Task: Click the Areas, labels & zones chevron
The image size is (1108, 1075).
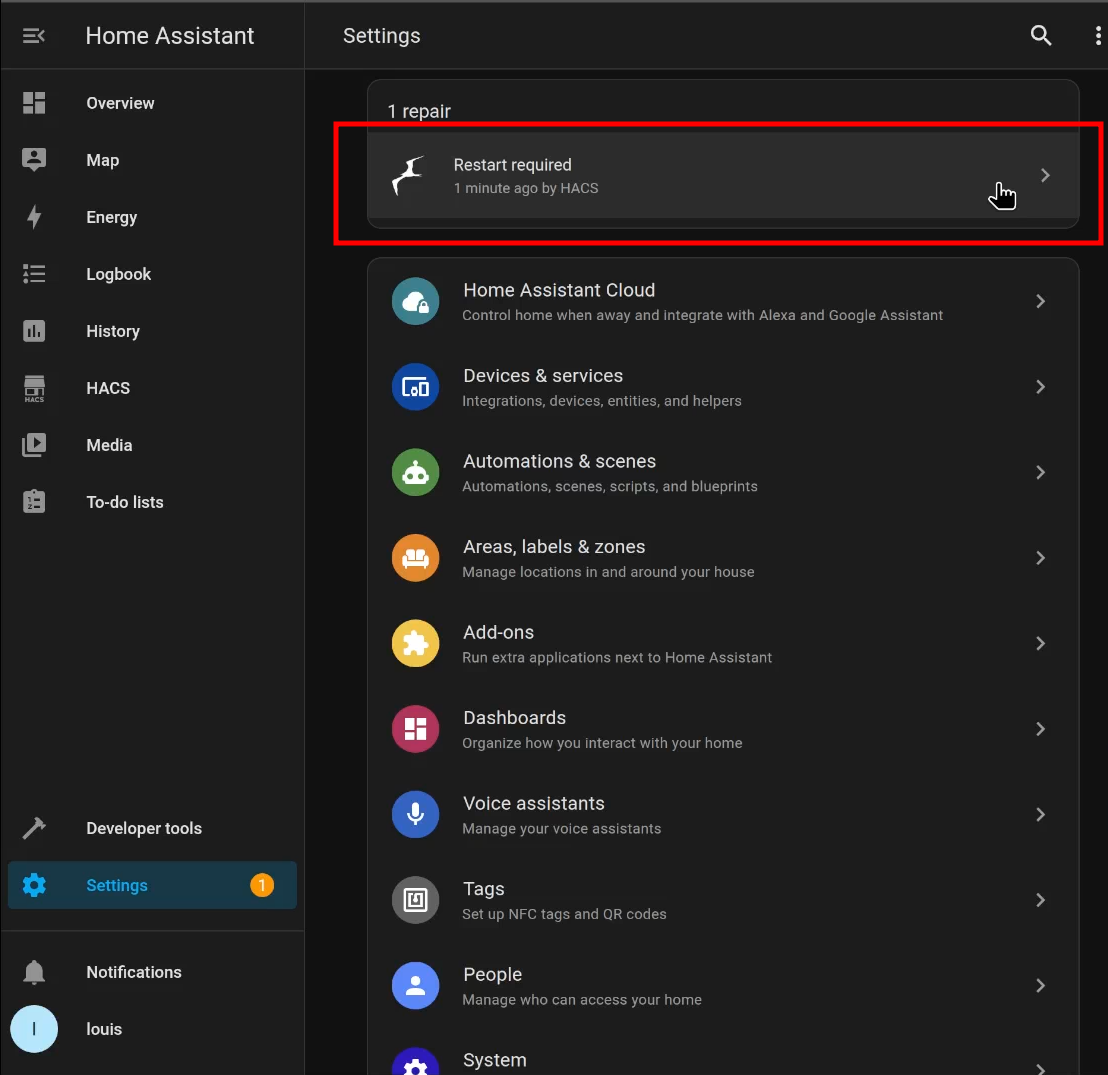Action: 1040,558
